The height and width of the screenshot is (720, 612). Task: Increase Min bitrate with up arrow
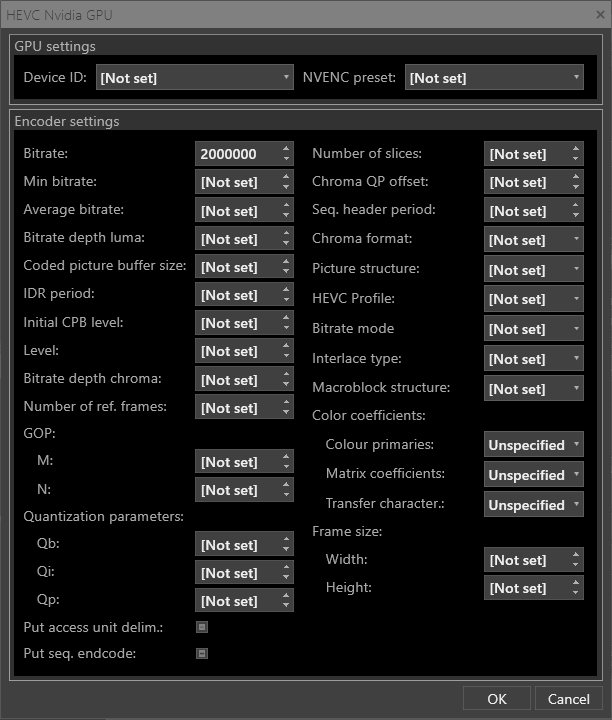pyautogui.click(x=286, y=176)
